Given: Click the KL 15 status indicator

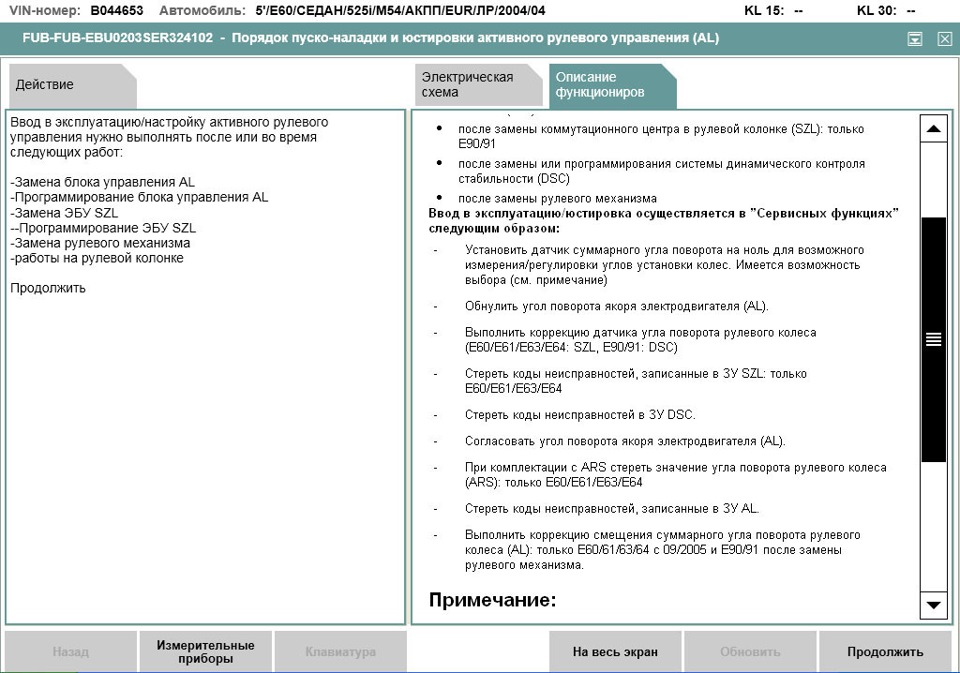Looking at the screenshot, I should (773, 10).
